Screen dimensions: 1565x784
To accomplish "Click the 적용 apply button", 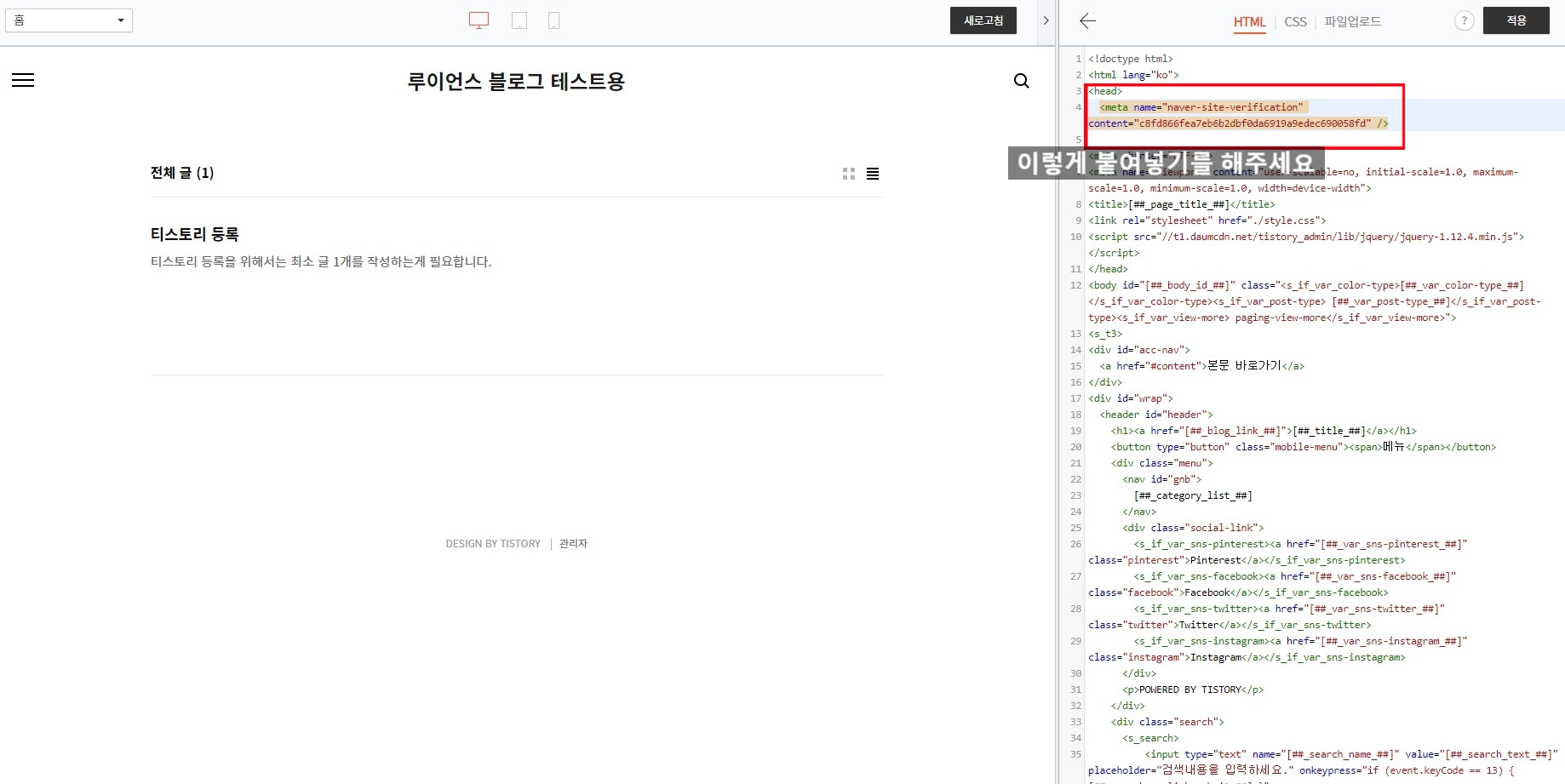I will click(x=1516, y=20).
